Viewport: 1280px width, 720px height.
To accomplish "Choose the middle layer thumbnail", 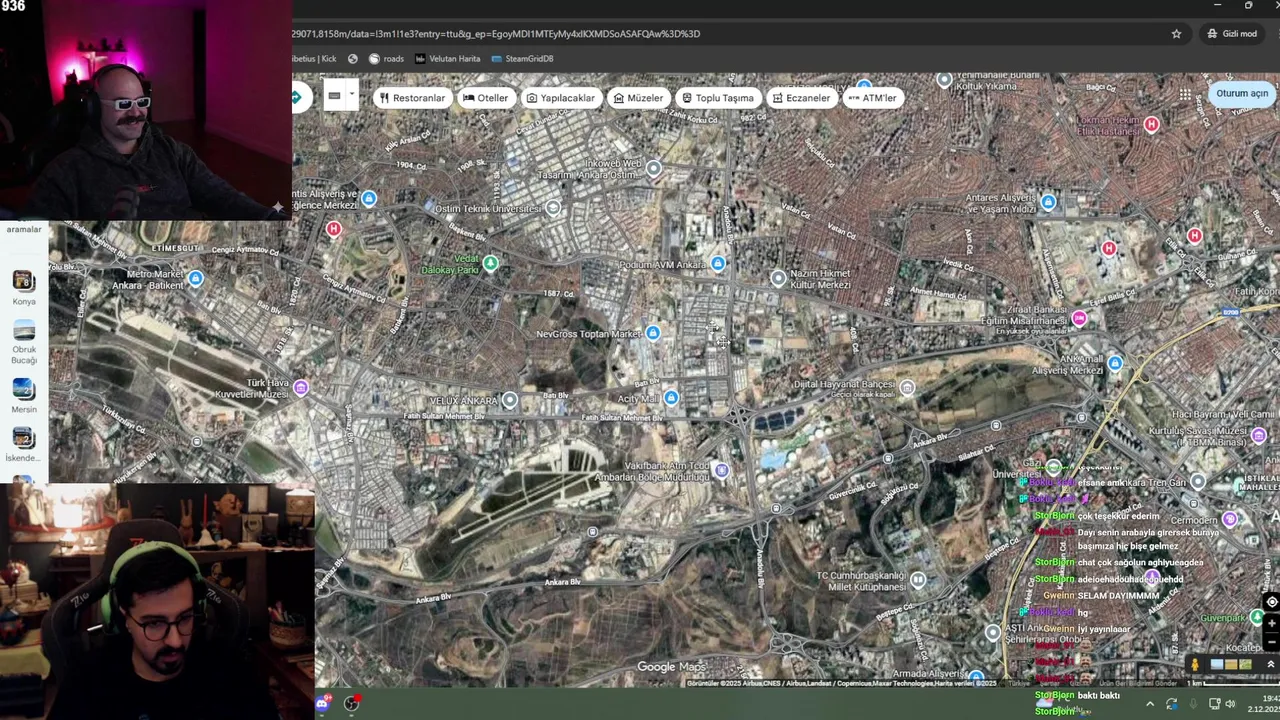I will [1232, 664].
